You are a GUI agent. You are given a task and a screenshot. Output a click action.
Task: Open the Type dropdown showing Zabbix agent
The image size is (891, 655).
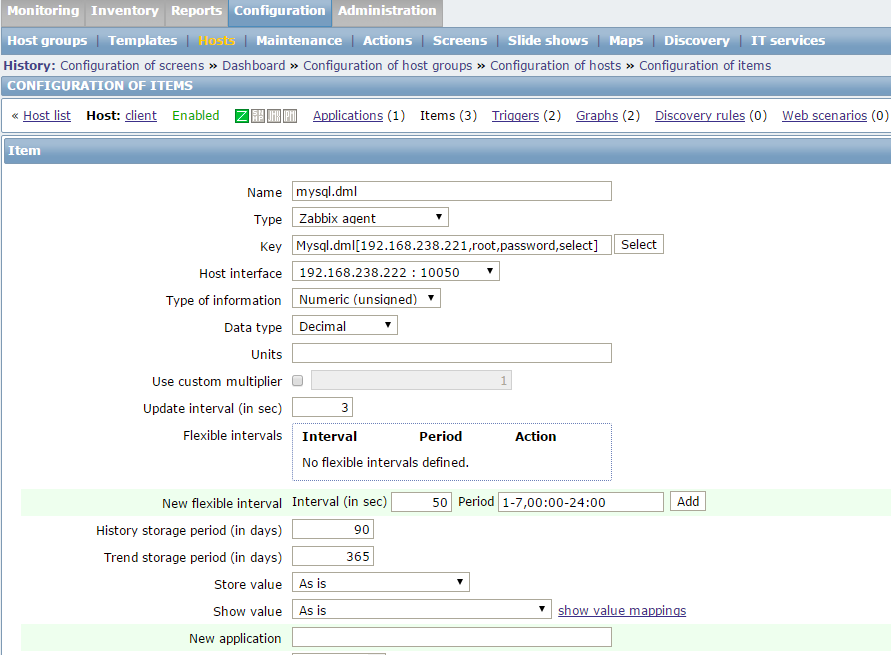tap(370, 218)
